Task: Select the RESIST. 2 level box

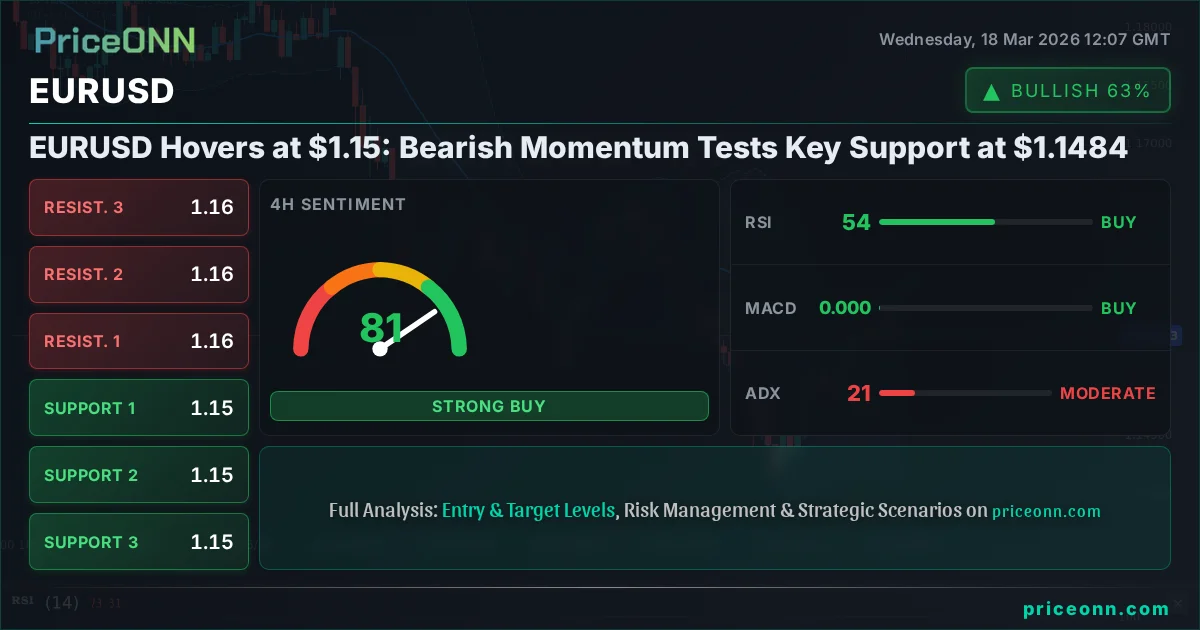Action: [x=139, y=274]
